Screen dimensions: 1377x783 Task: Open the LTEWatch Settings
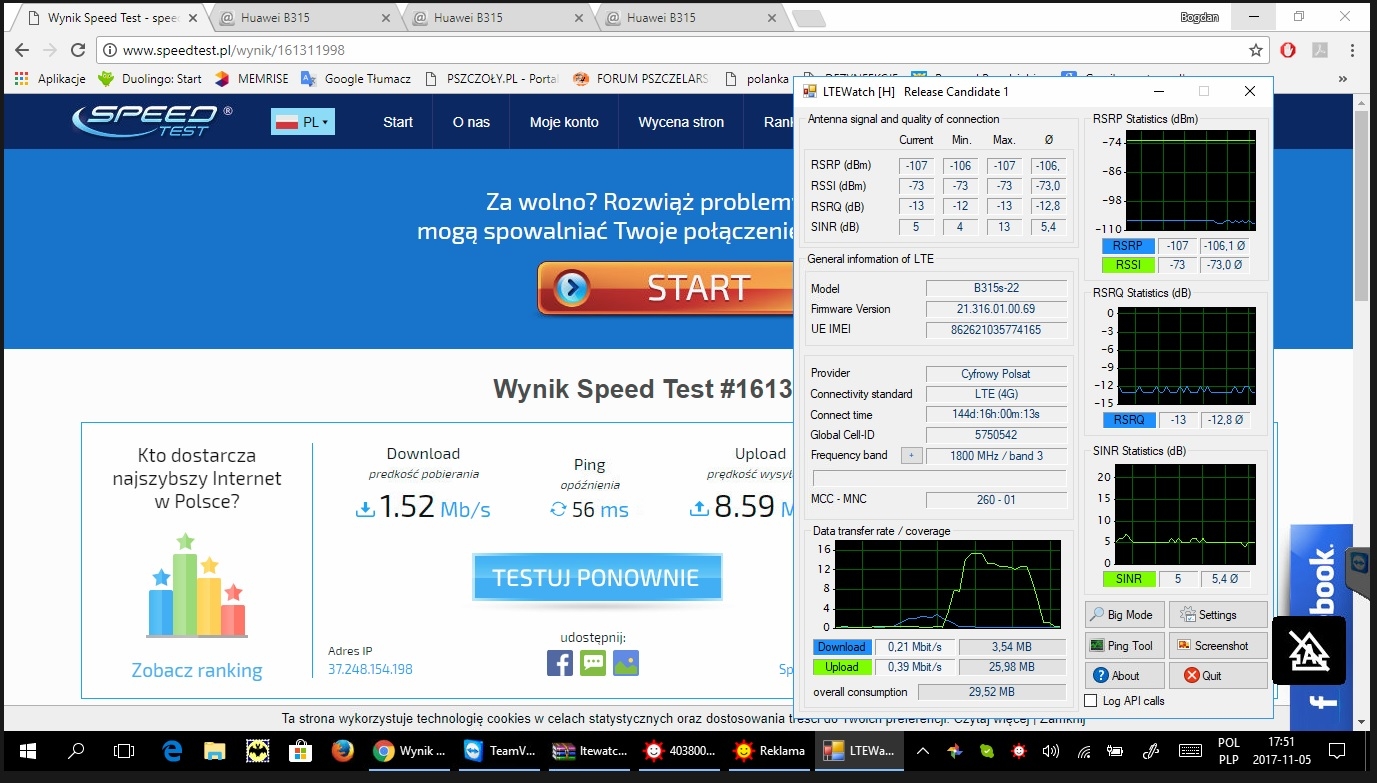(1218, 615)
